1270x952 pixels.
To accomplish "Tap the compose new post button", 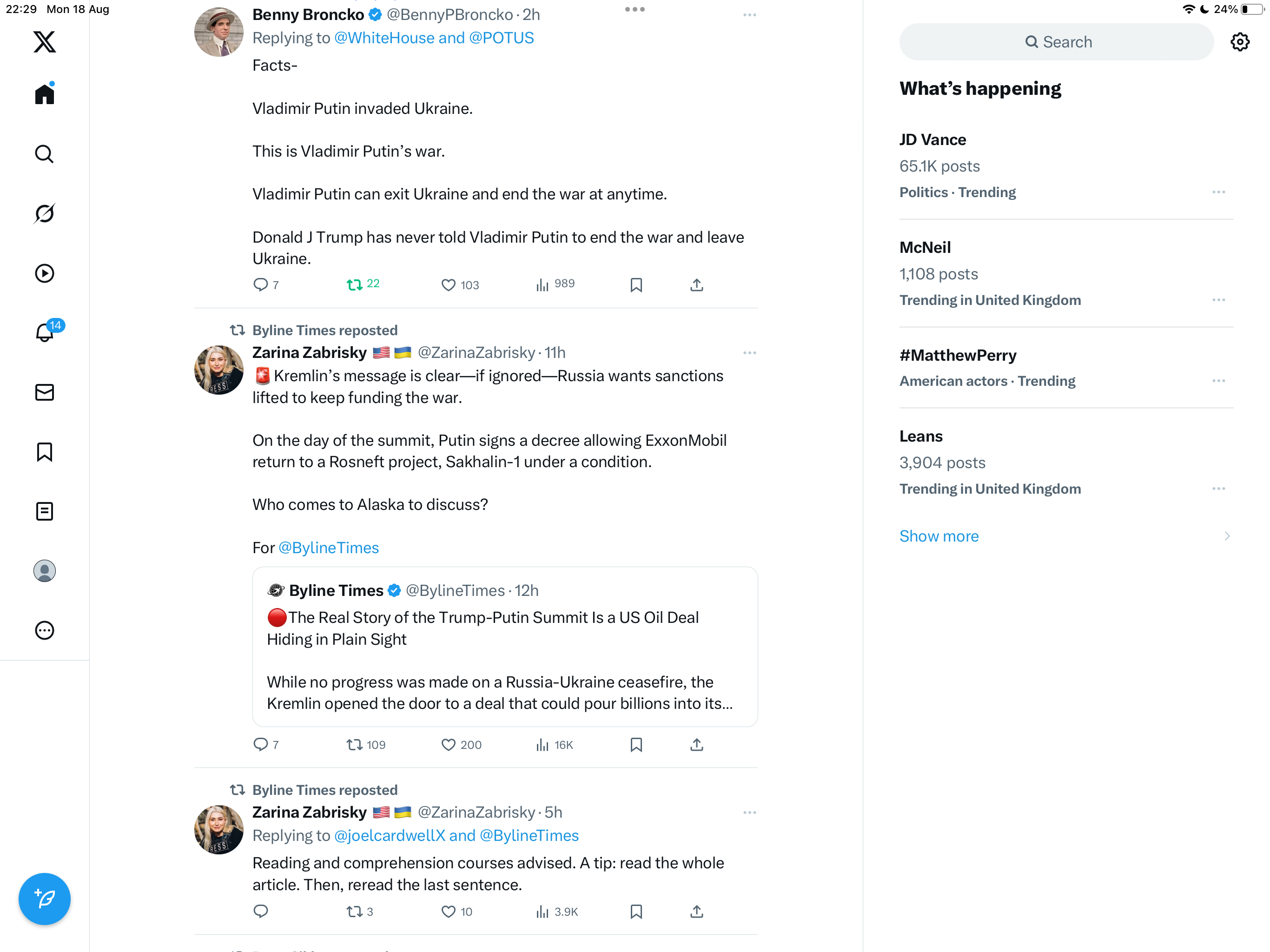I will pyautogui.click(x=44, y=899).
